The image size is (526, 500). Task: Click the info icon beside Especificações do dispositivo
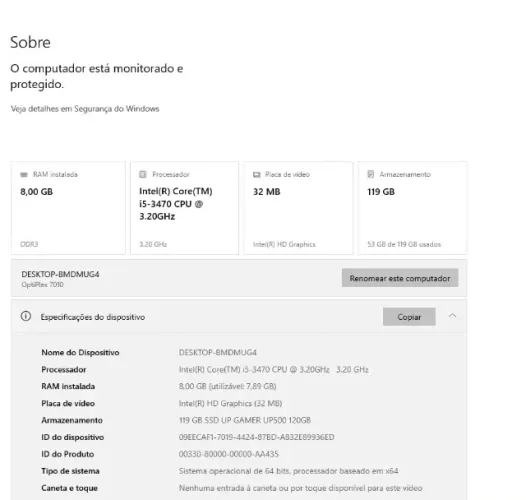click(x=26, y=316)
